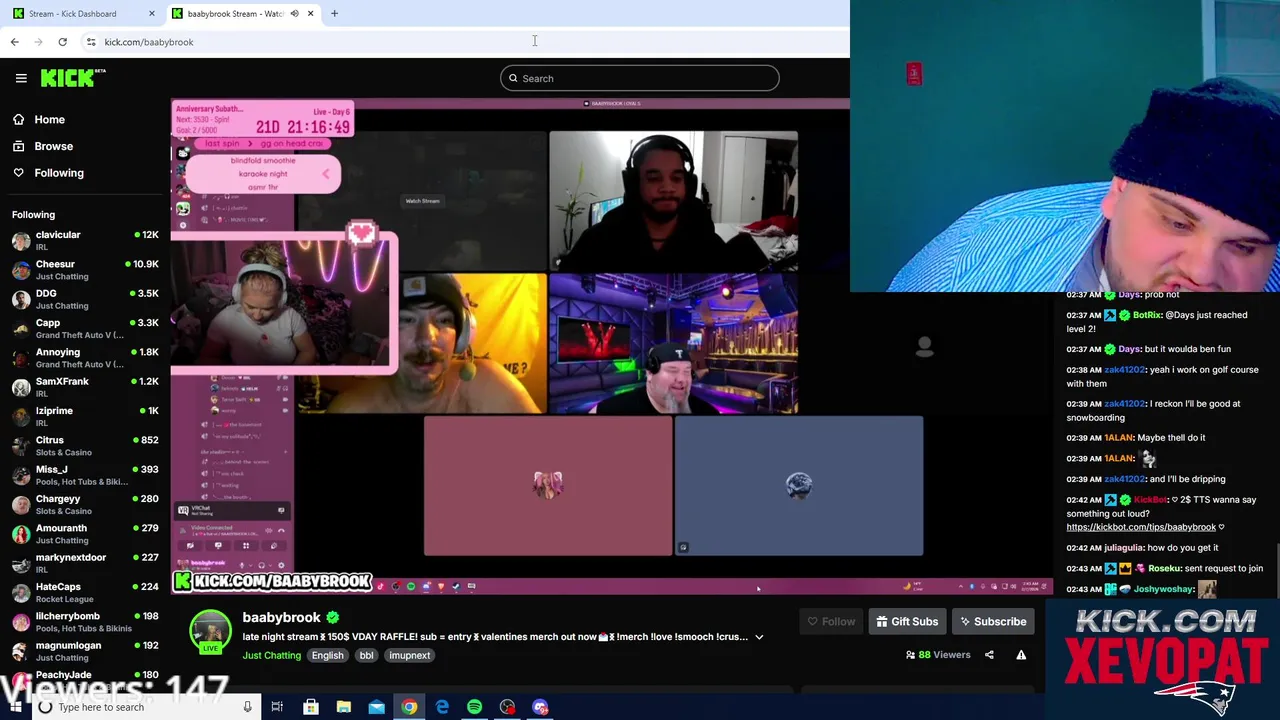1280x720 pixels.
Task: Report stream using warning triangle icon
Action: coord(1021,655)
